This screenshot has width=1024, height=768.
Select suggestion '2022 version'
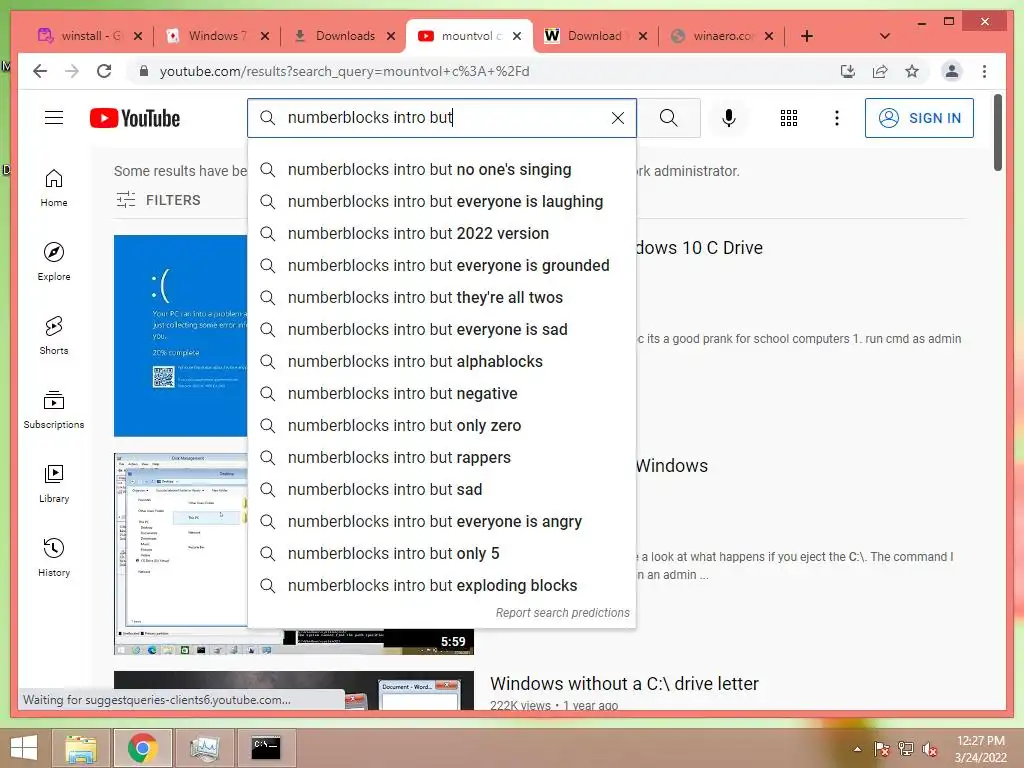441,234
